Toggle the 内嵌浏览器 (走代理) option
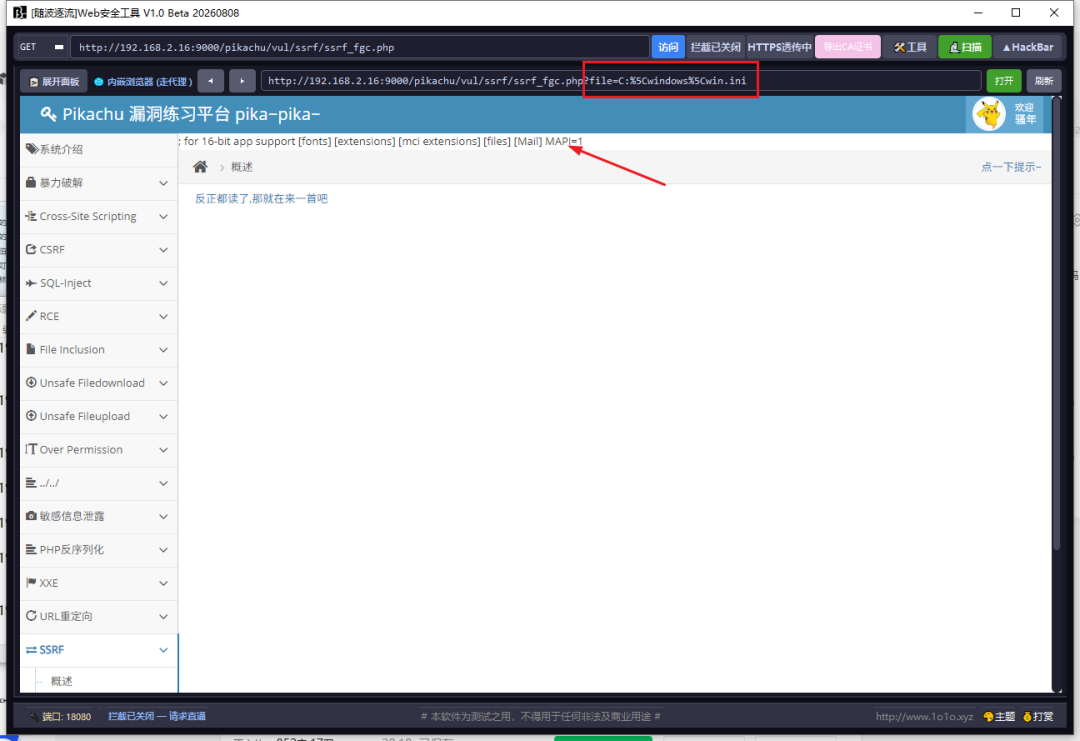The image size is (1080, 741). pos(143,81)
